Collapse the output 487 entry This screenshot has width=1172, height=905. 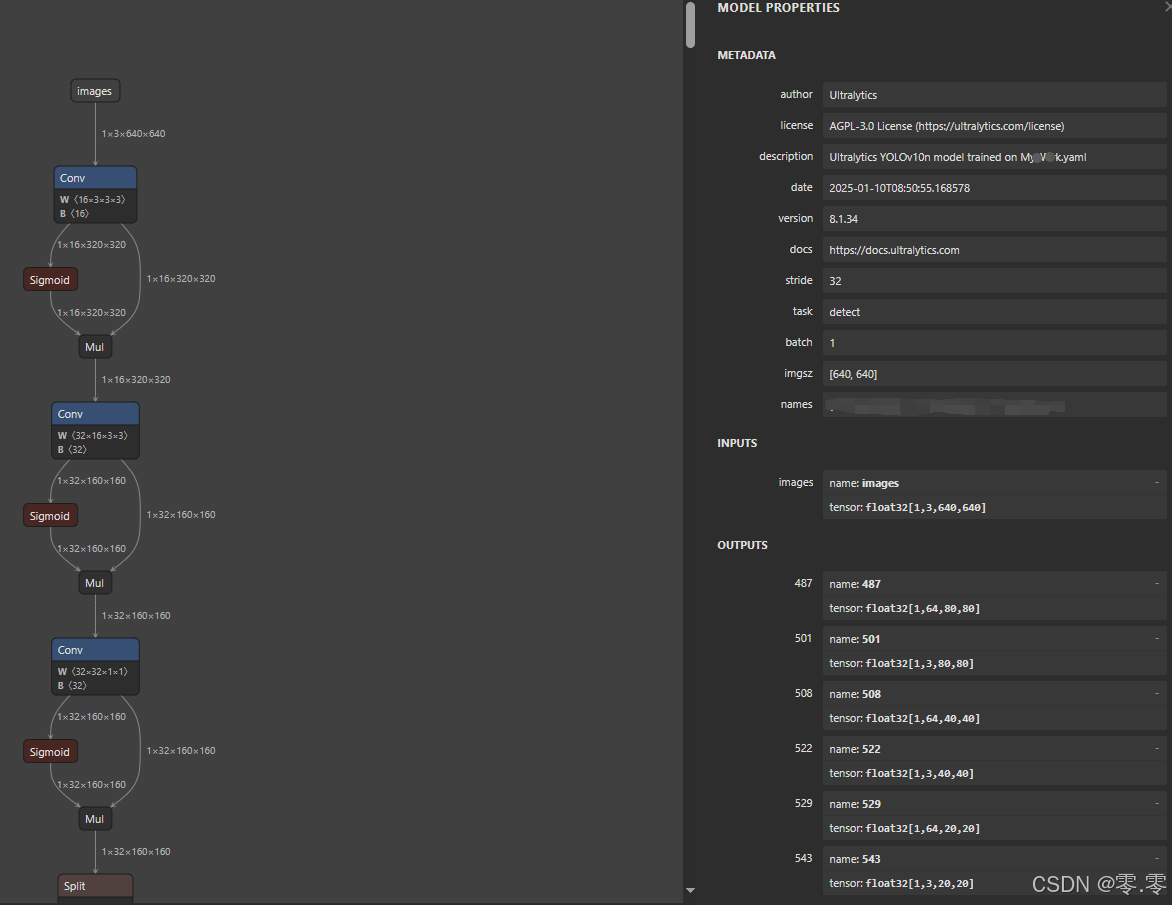click(x=1156, y=584)
